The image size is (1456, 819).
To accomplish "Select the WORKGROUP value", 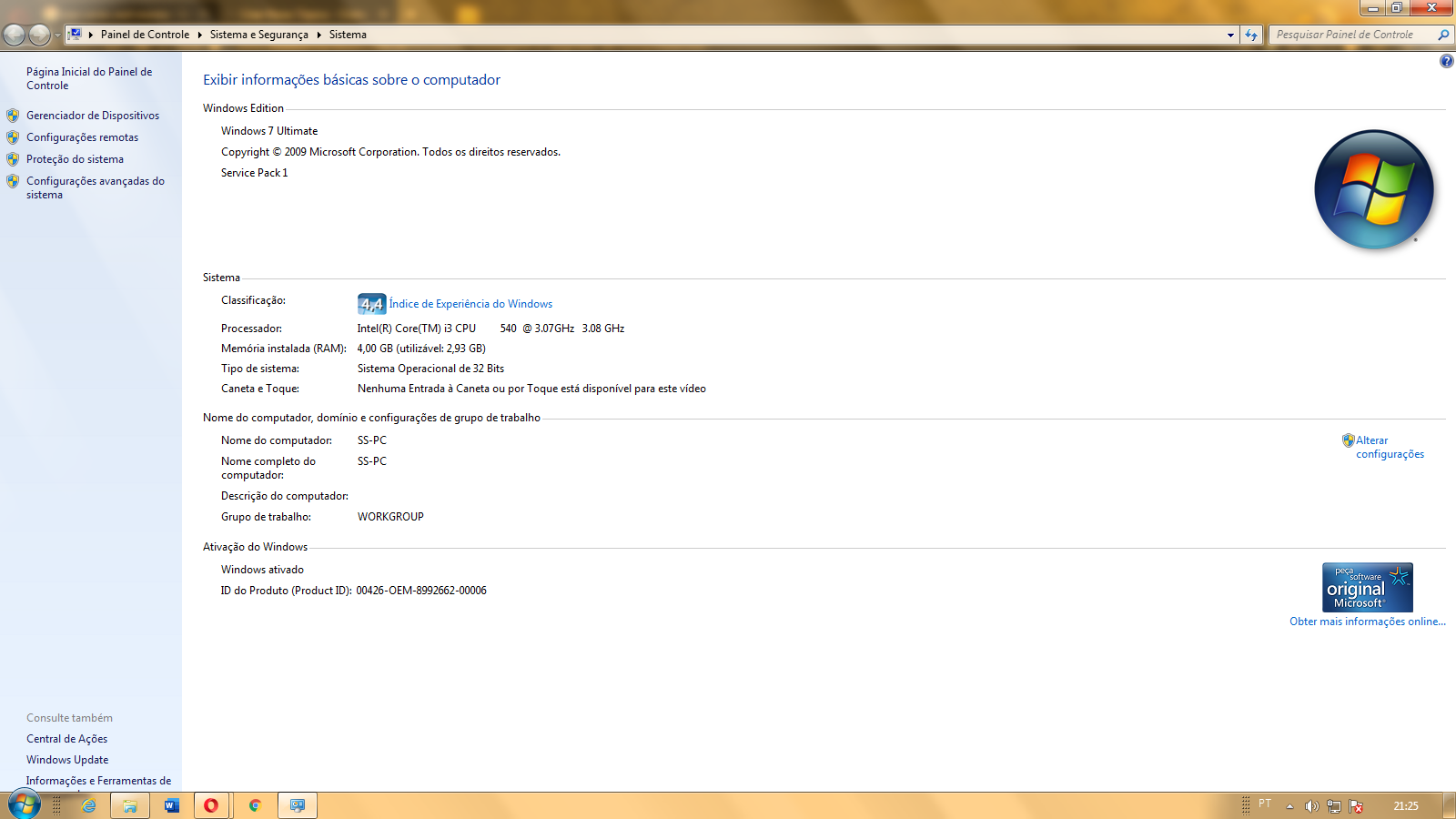I will tap(390, 517).
